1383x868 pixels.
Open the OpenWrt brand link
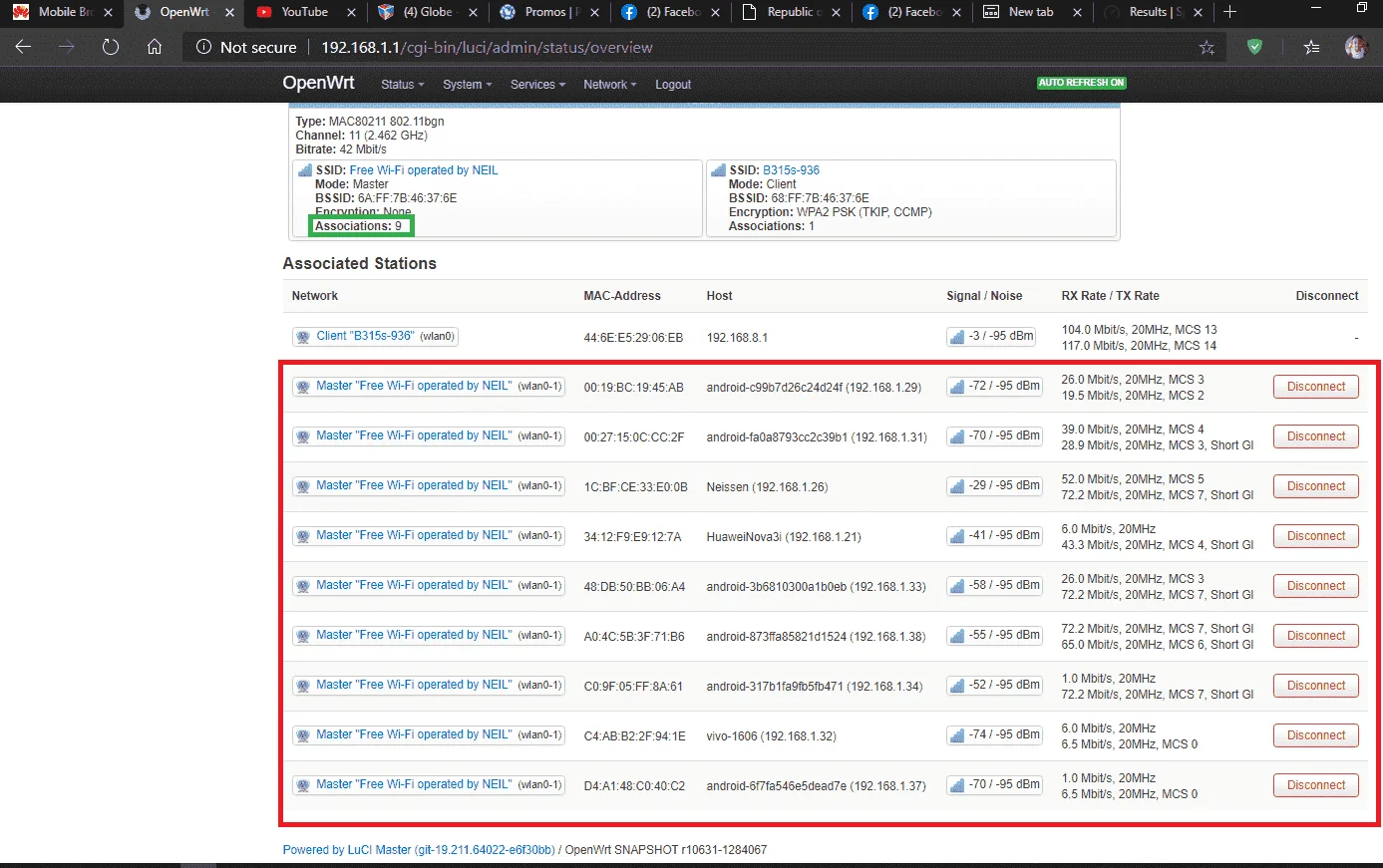tap(318, 83)
